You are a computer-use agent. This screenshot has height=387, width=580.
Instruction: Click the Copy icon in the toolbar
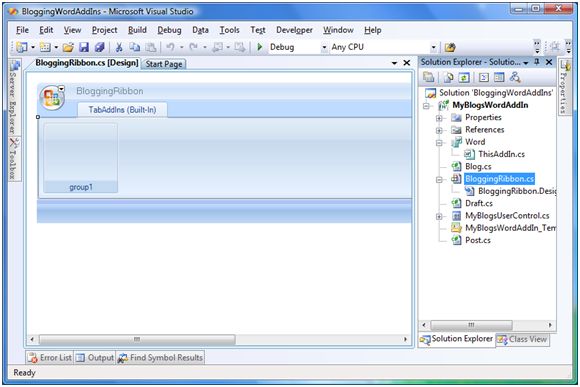135,47
